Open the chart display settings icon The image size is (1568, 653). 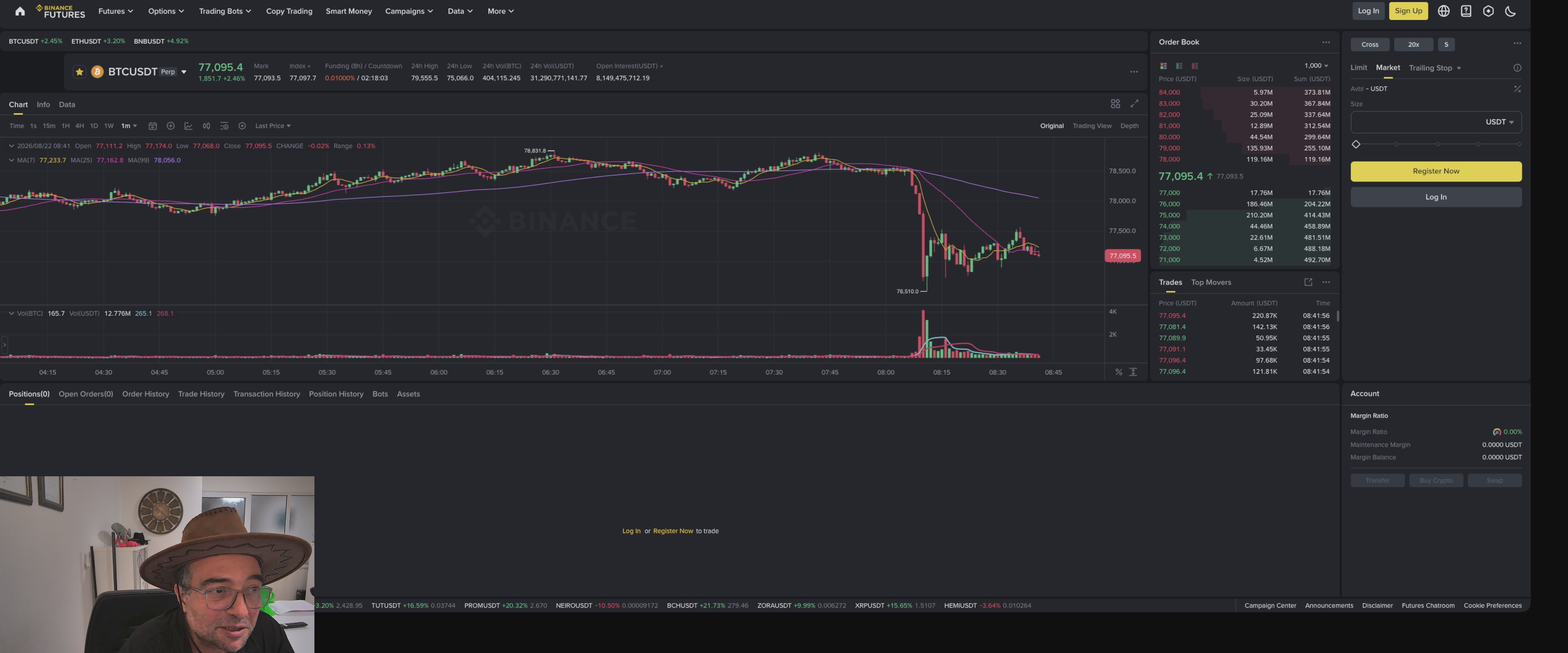coord(224,126)
